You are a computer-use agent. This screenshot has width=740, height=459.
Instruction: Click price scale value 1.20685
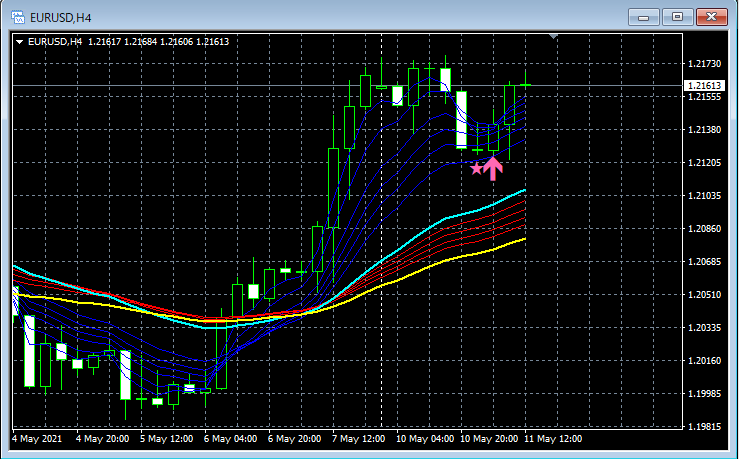(705, 262)
